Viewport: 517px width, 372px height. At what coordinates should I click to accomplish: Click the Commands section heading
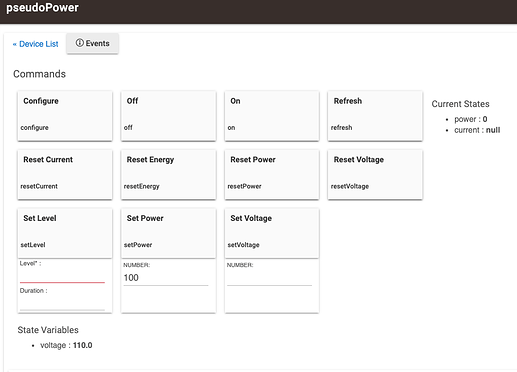click(x=39, y=74)
